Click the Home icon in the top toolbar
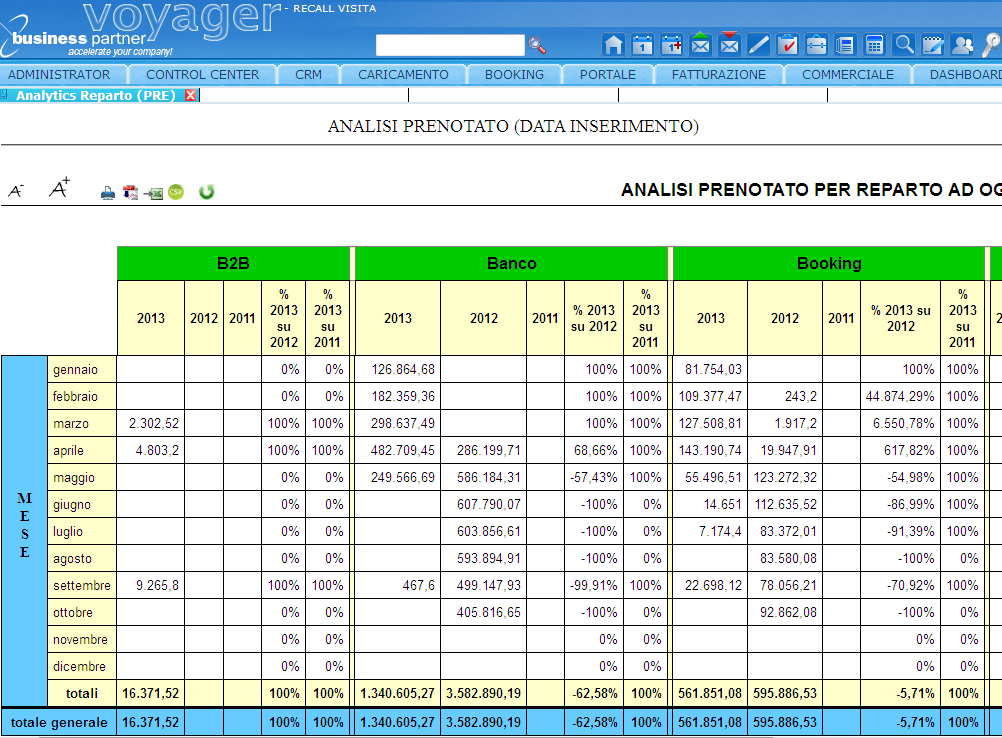 (613, 45)
